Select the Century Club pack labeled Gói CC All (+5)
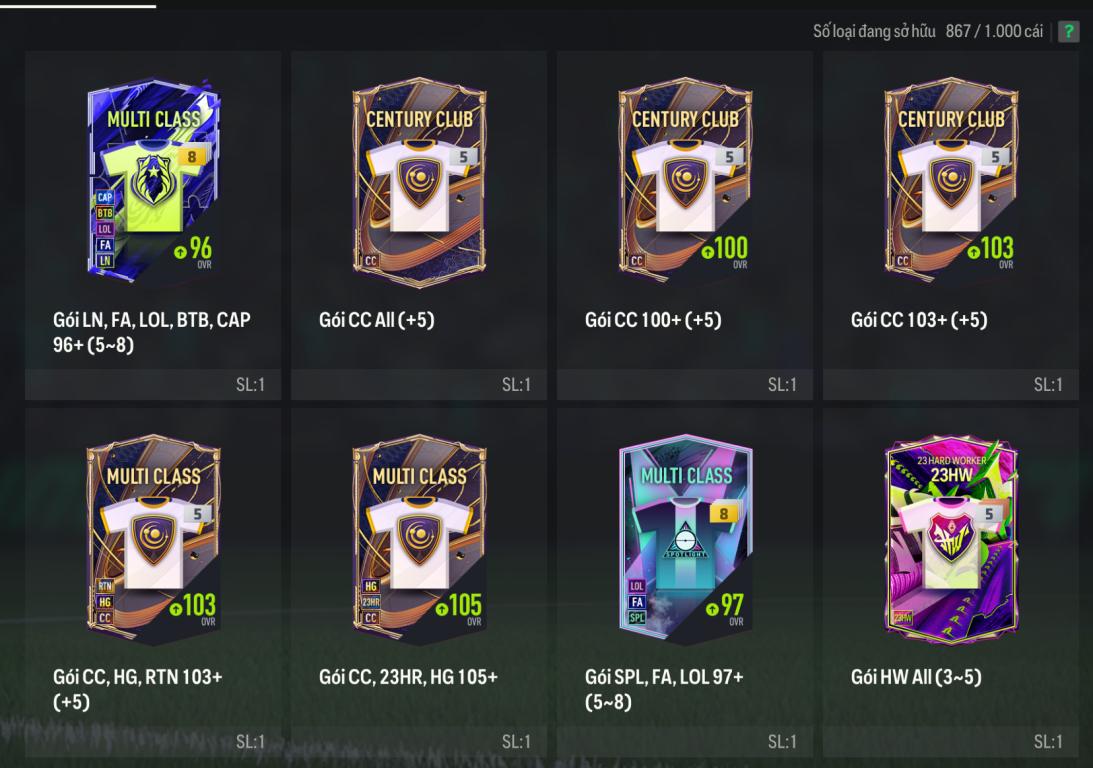 (419, 182)
